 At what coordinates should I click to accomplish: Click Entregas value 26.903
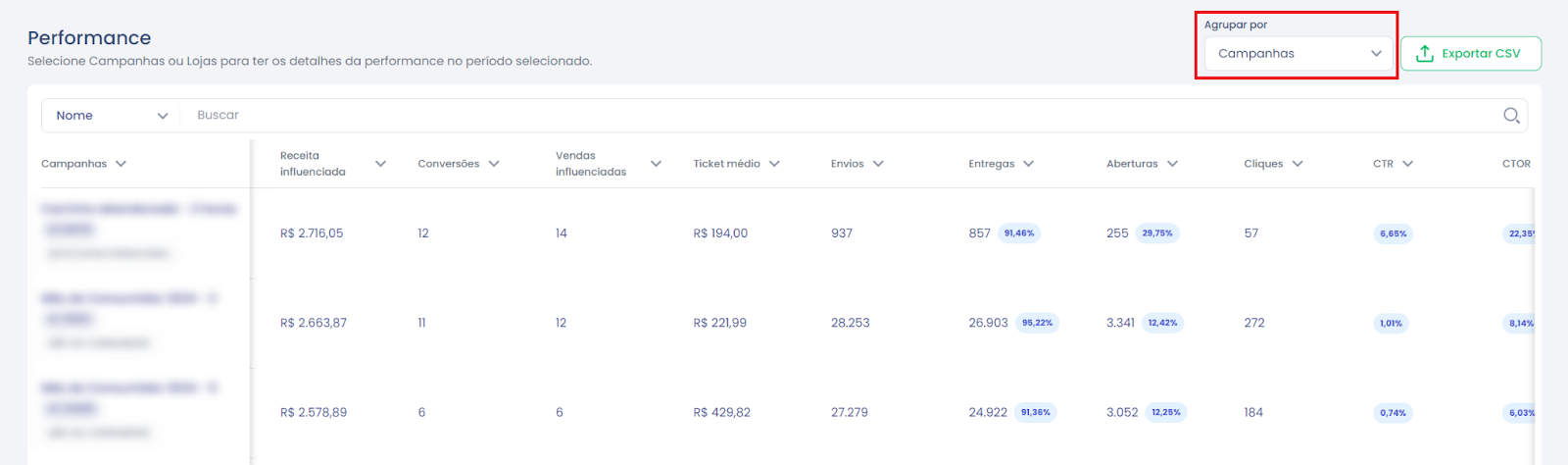tap(988, 323)
